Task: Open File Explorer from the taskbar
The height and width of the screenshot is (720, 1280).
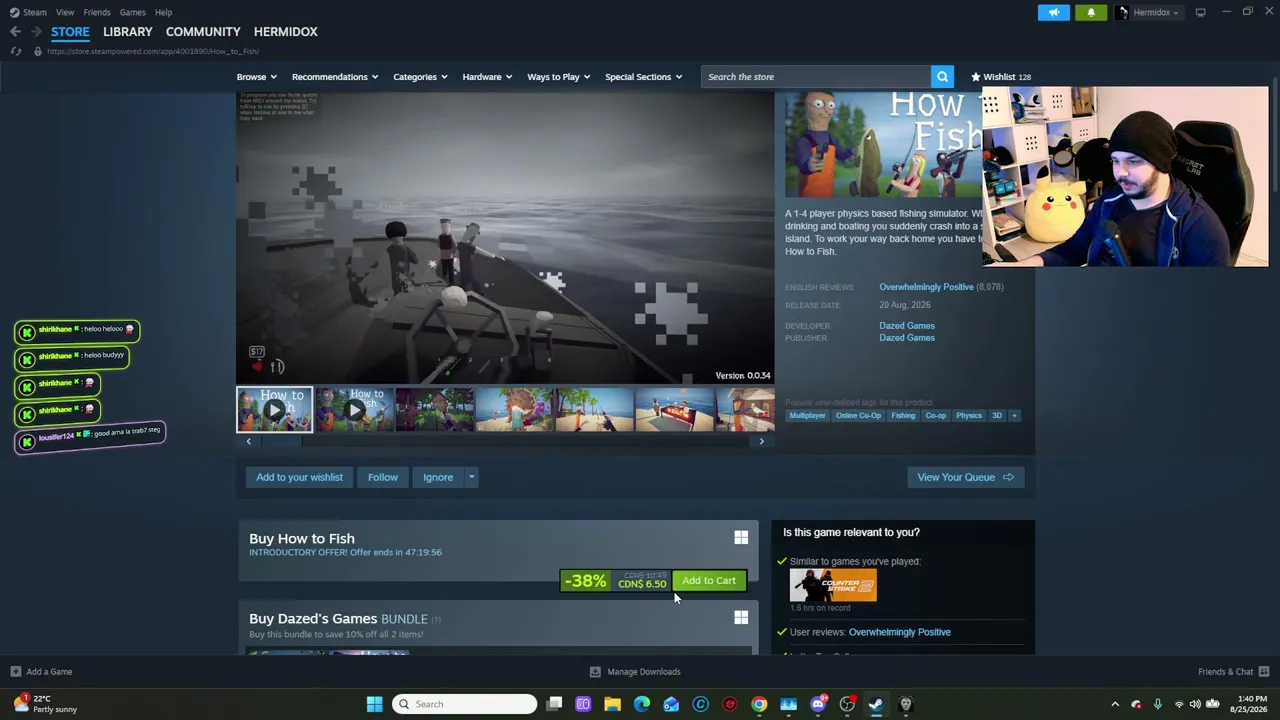Action: coord(612,704)
